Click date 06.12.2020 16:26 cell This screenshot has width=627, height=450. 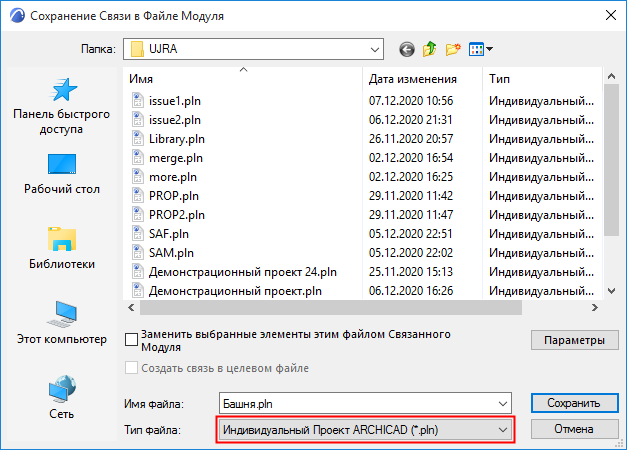(411, 290)
